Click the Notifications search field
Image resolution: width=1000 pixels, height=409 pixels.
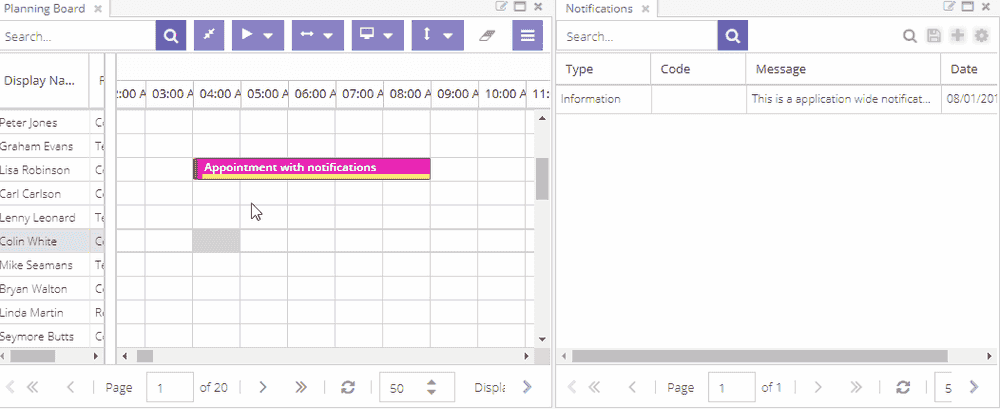(637, 36)
